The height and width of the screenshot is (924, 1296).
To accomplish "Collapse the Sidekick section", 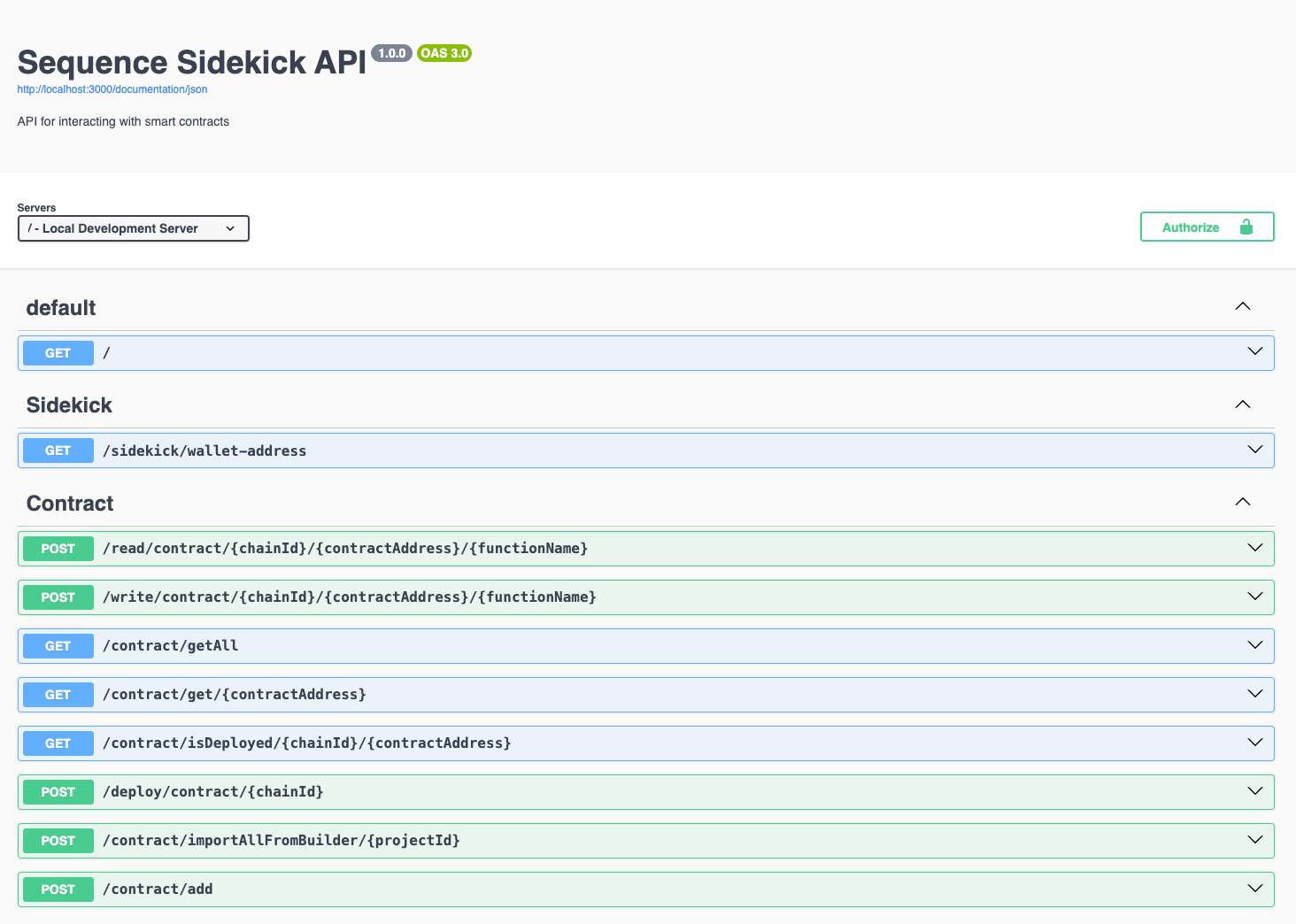I will pos(1243,404).
